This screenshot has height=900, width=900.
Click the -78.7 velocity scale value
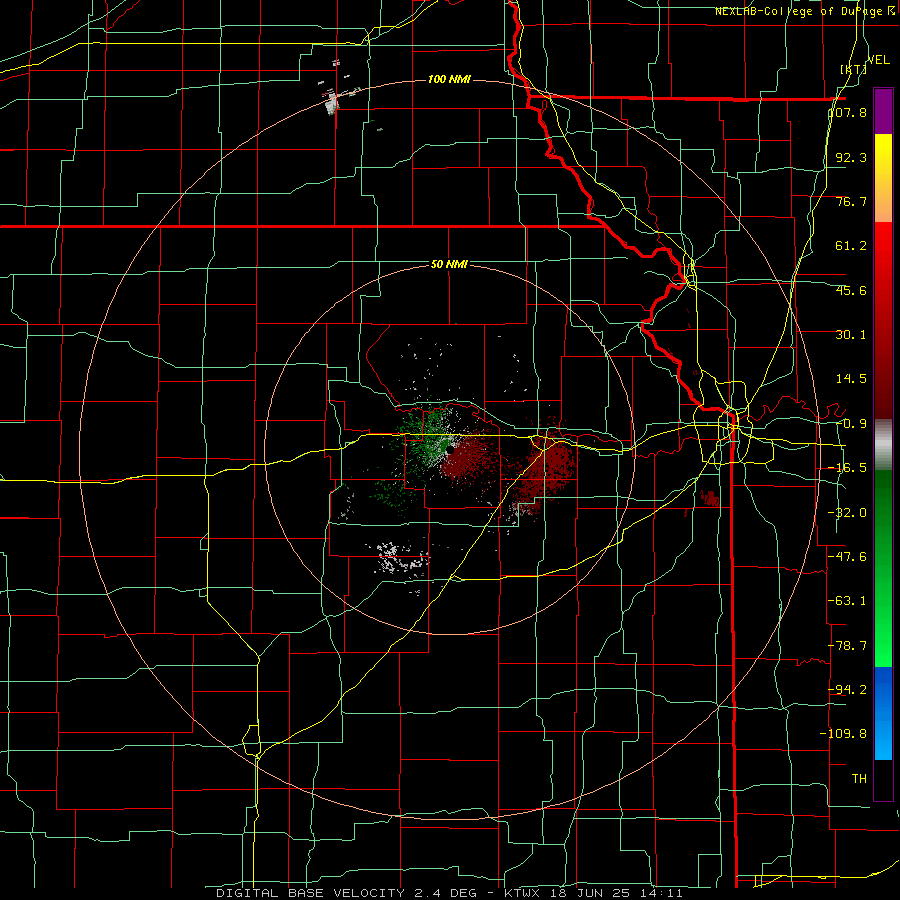(x=847, y=646)
